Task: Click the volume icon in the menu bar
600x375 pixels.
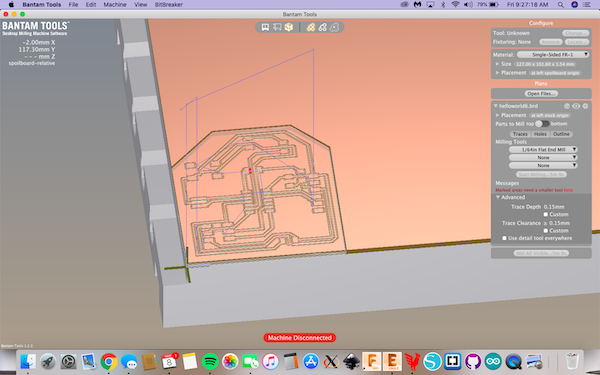Action: (x=468, y=5)
